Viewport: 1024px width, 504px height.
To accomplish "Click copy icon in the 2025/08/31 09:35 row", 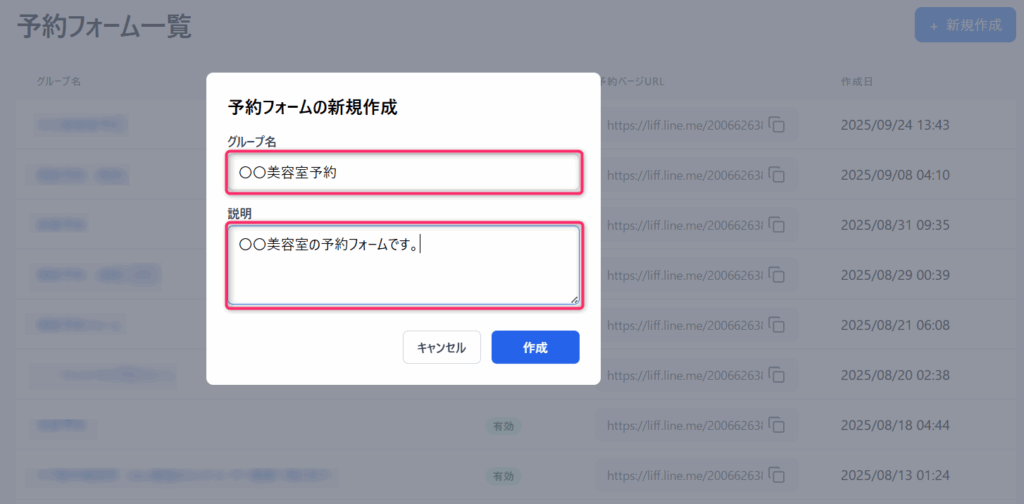I will [x=777, y=225].
